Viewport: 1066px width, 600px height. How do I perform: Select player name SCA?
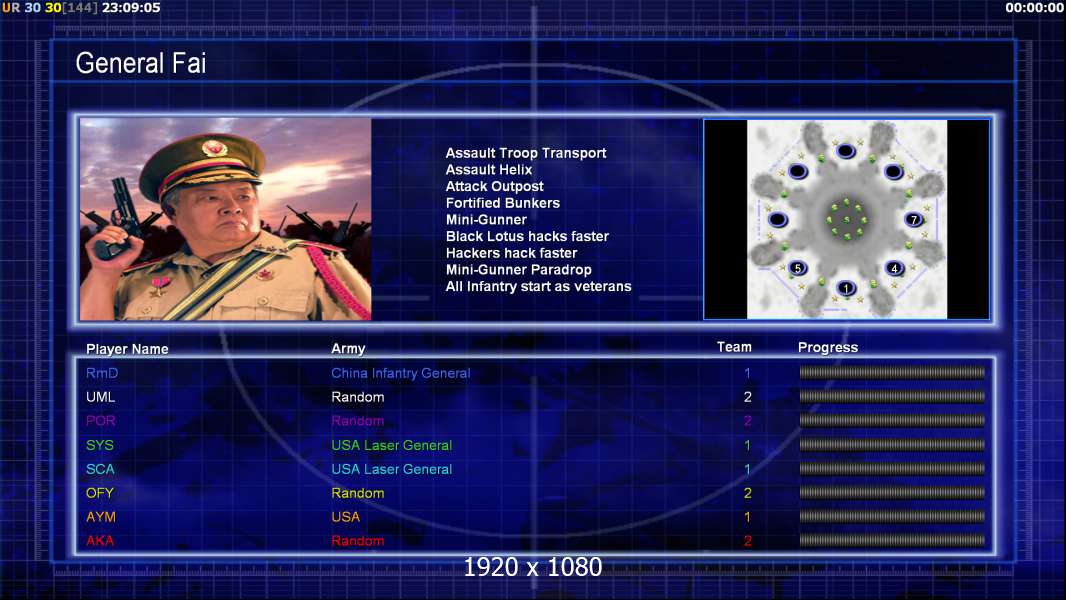coord(100,469)
